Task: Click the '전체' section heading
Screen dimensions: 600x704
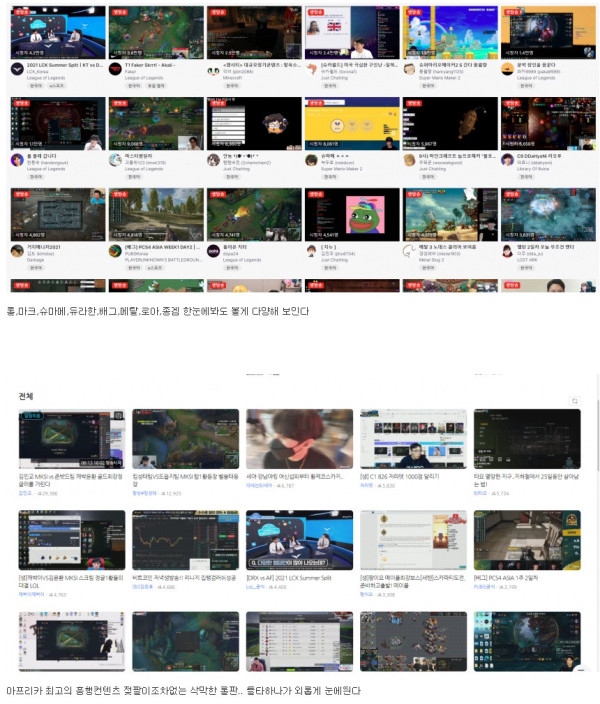Action: click(26, 396)
